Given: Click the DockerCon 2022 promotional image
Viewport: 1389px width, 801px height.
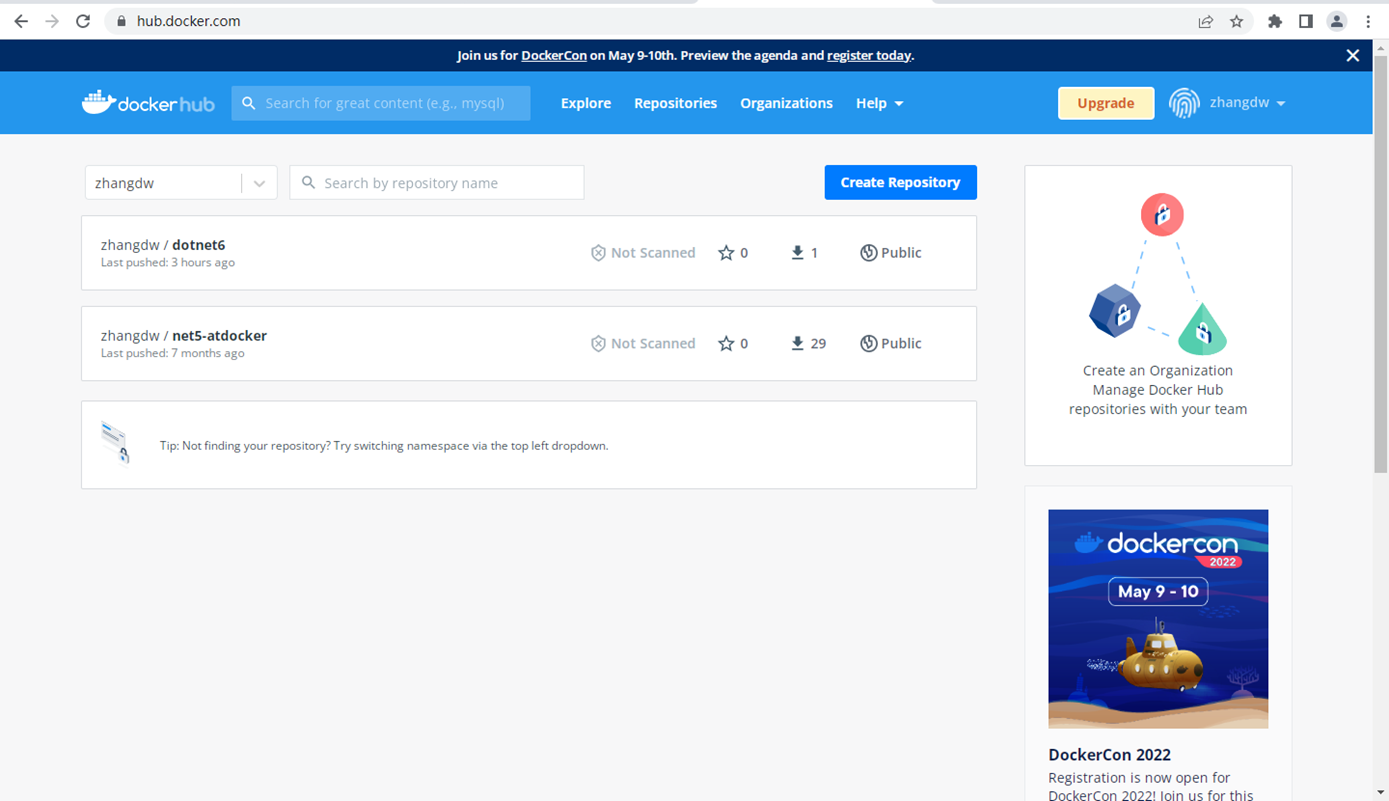Looking at the screenshot, I should click(1158, 619).
